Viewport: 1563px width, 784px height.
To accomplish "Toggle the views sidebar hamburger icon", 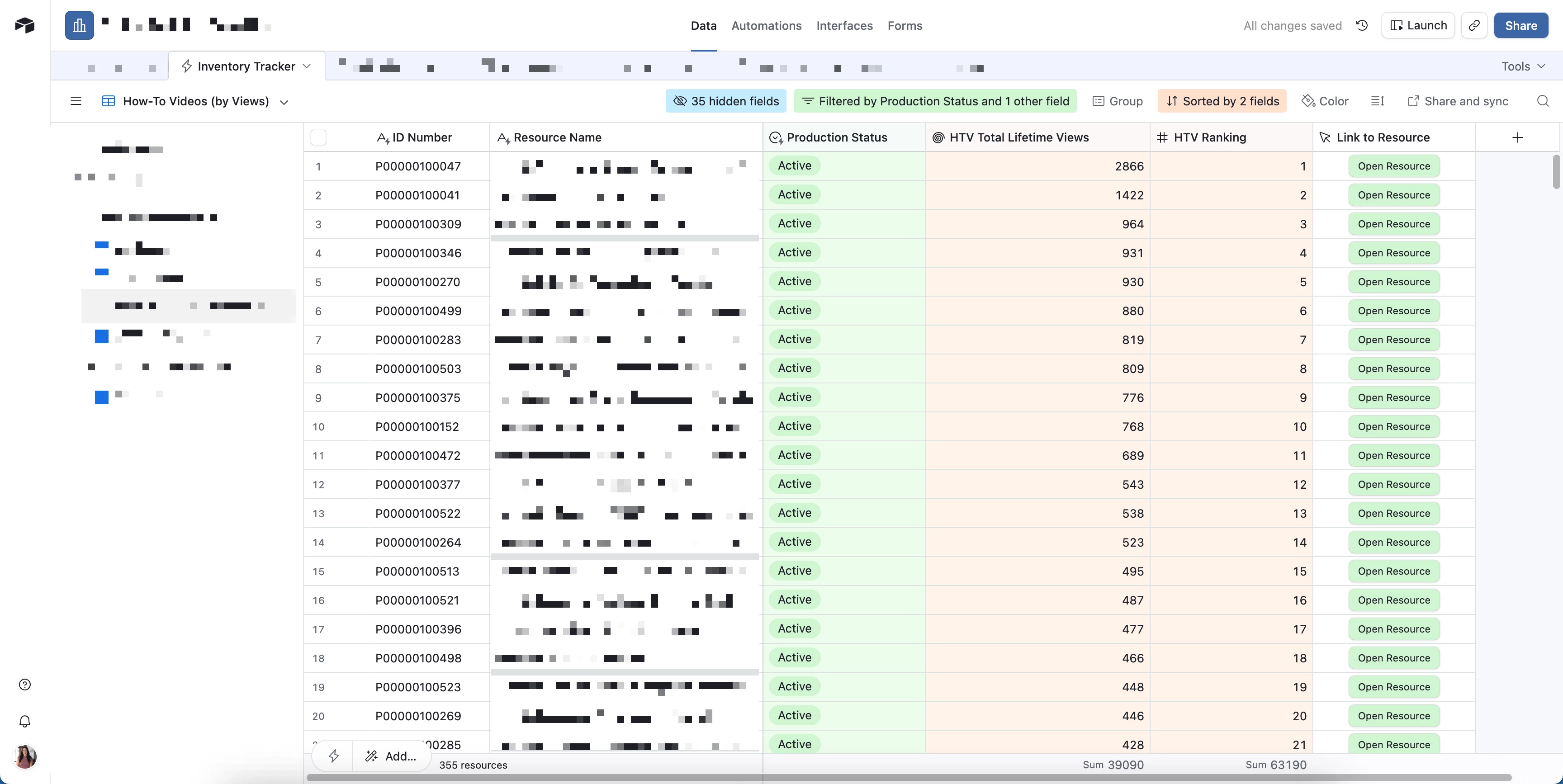I will click(x=76, y=101).
